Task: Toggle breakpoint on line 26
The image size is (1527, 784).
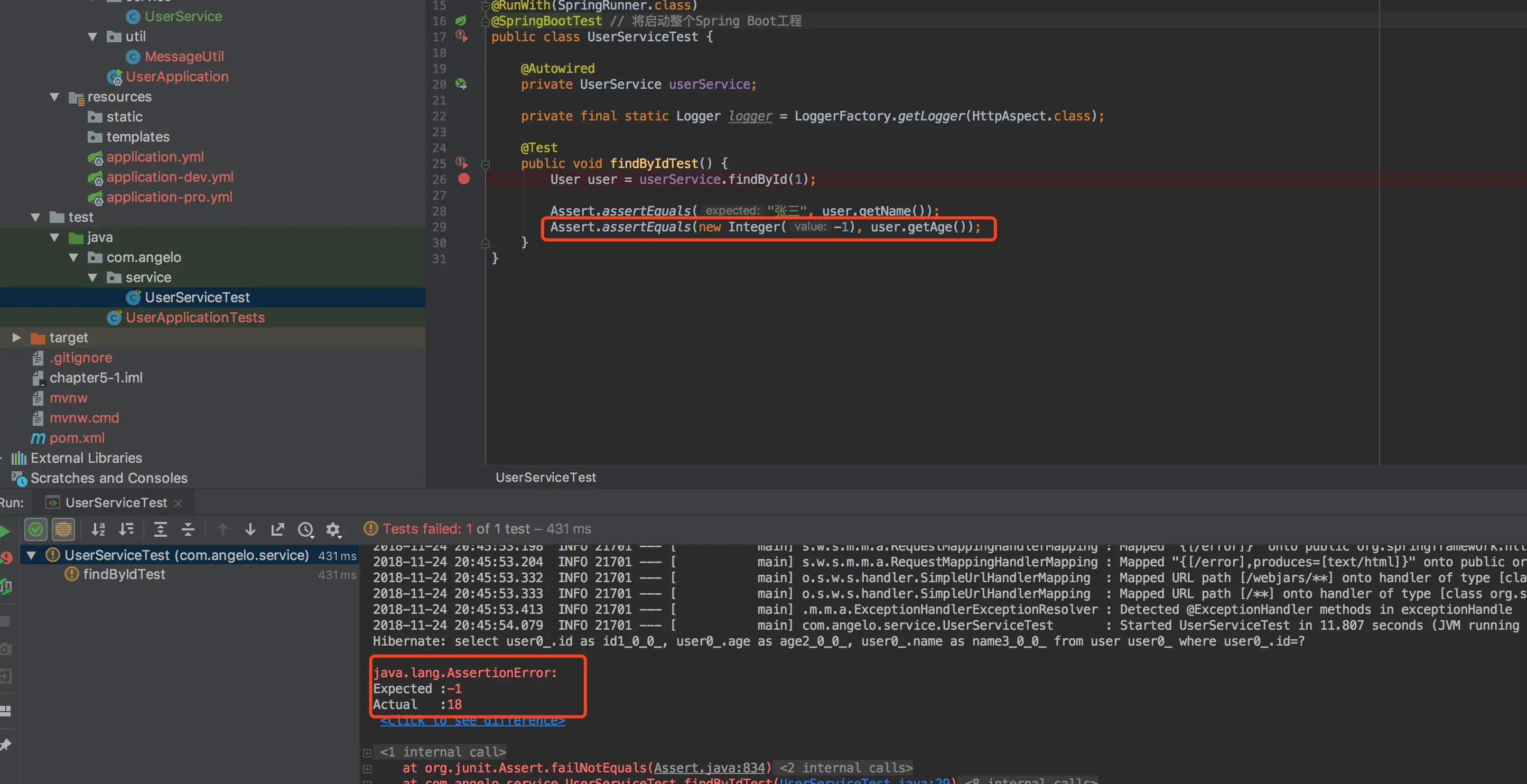Action: (463, 179)
